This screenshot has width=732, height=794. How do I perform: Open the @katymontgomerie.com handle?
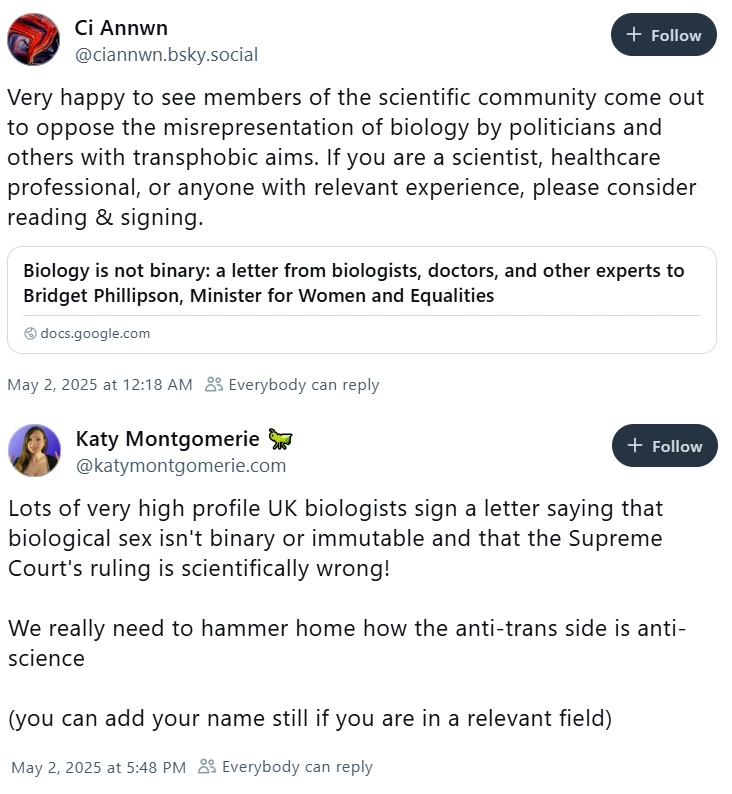click(x=181, y=465)
